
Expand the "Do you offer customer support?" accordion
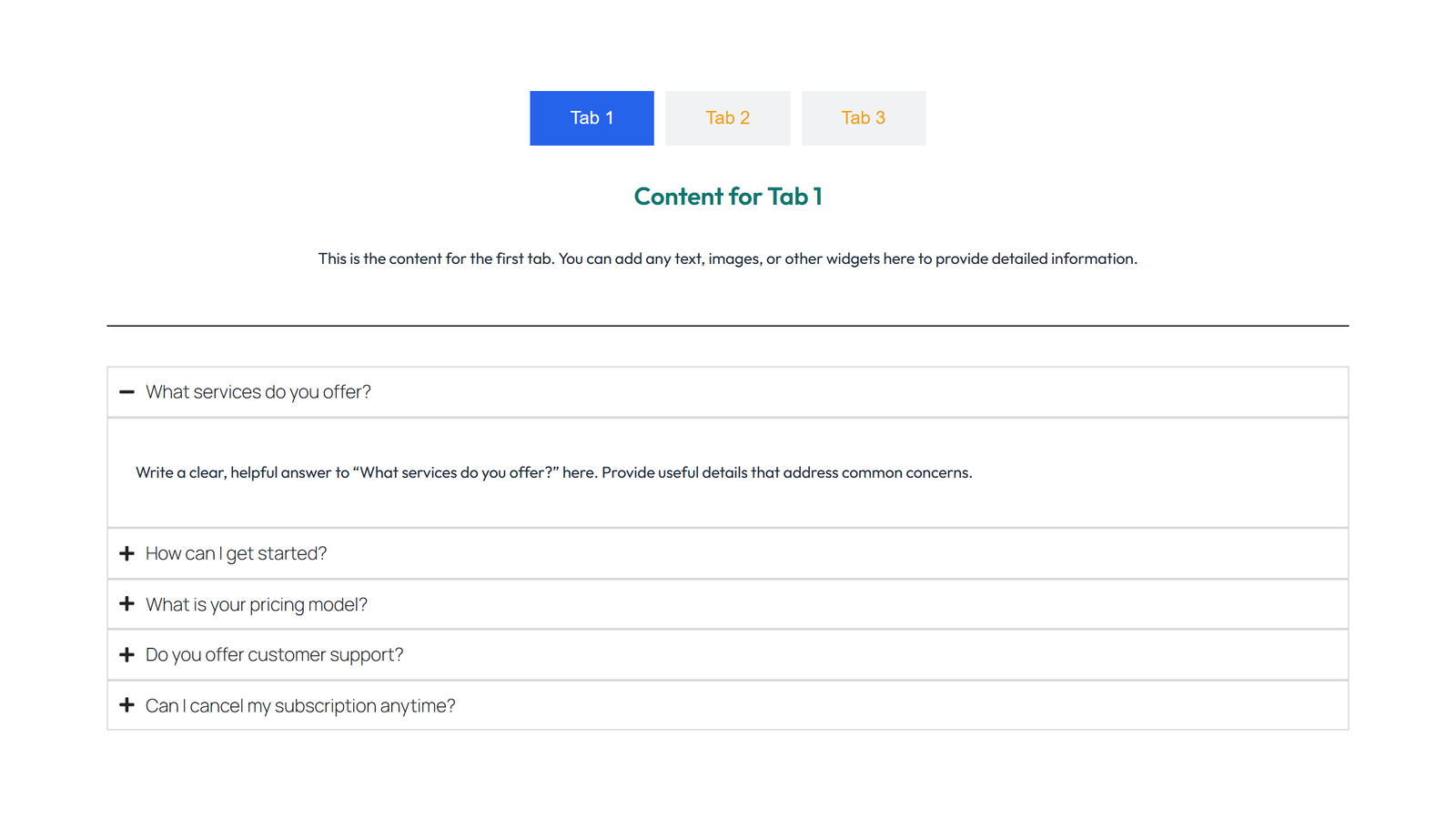tap(274, 654)
